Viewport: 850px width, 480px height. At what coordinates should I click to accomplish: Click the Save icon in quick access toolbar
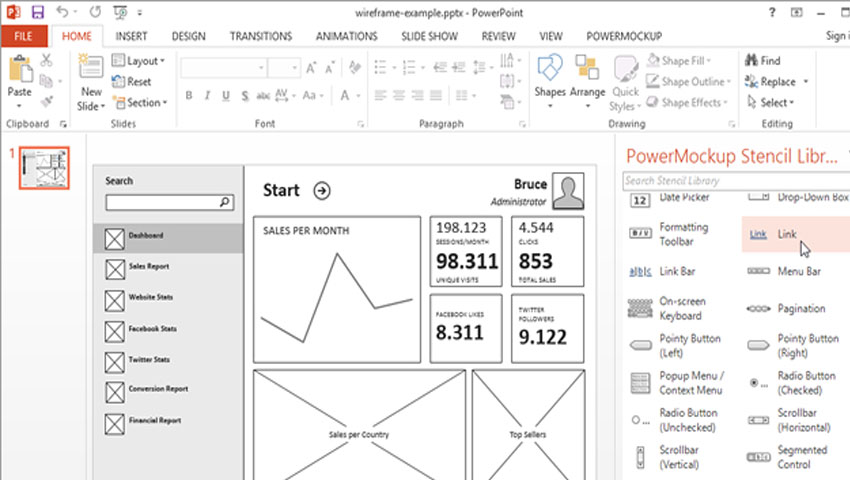(x=38, y=12)
